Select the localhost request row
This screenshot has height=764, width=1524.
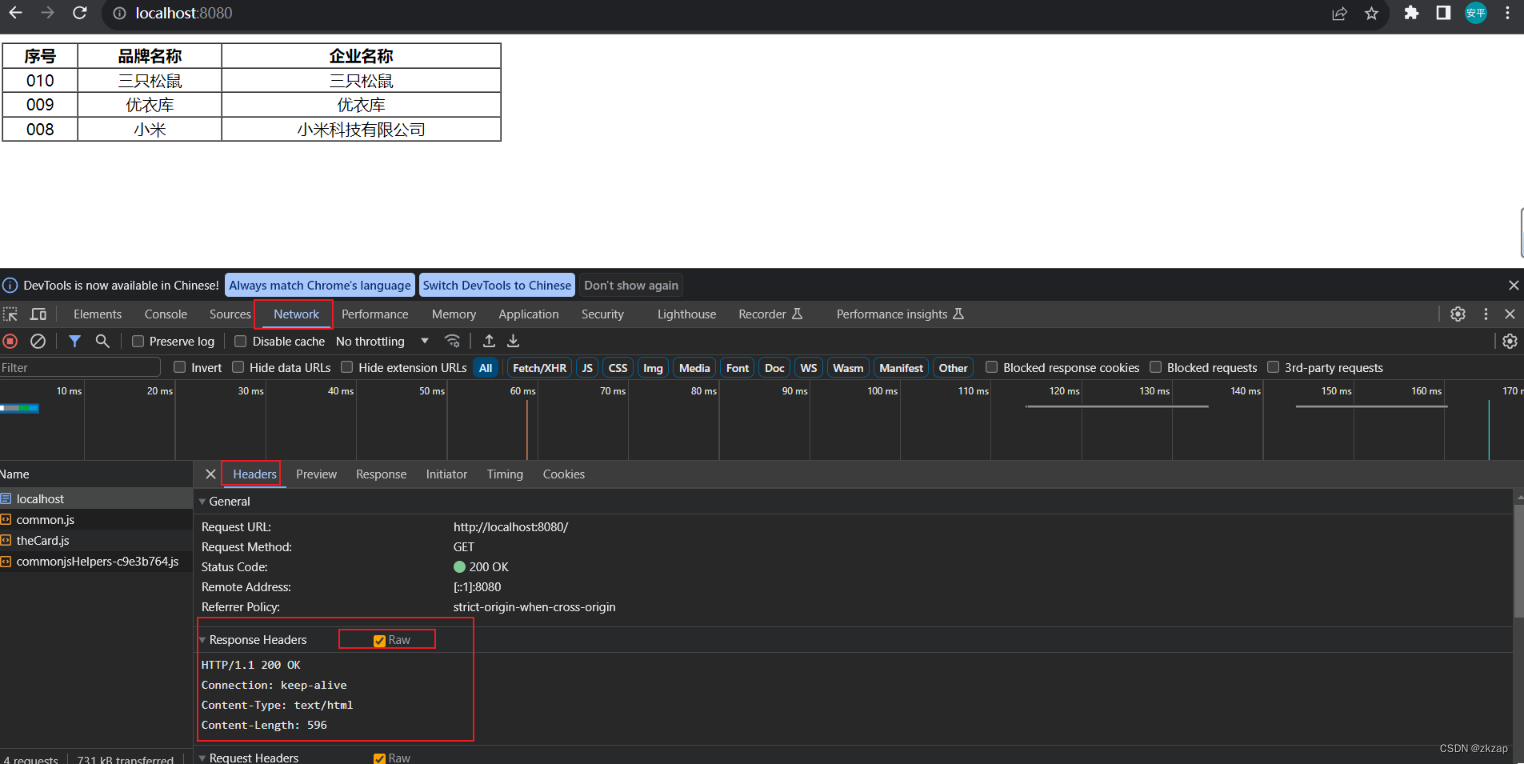coord(96,499)
